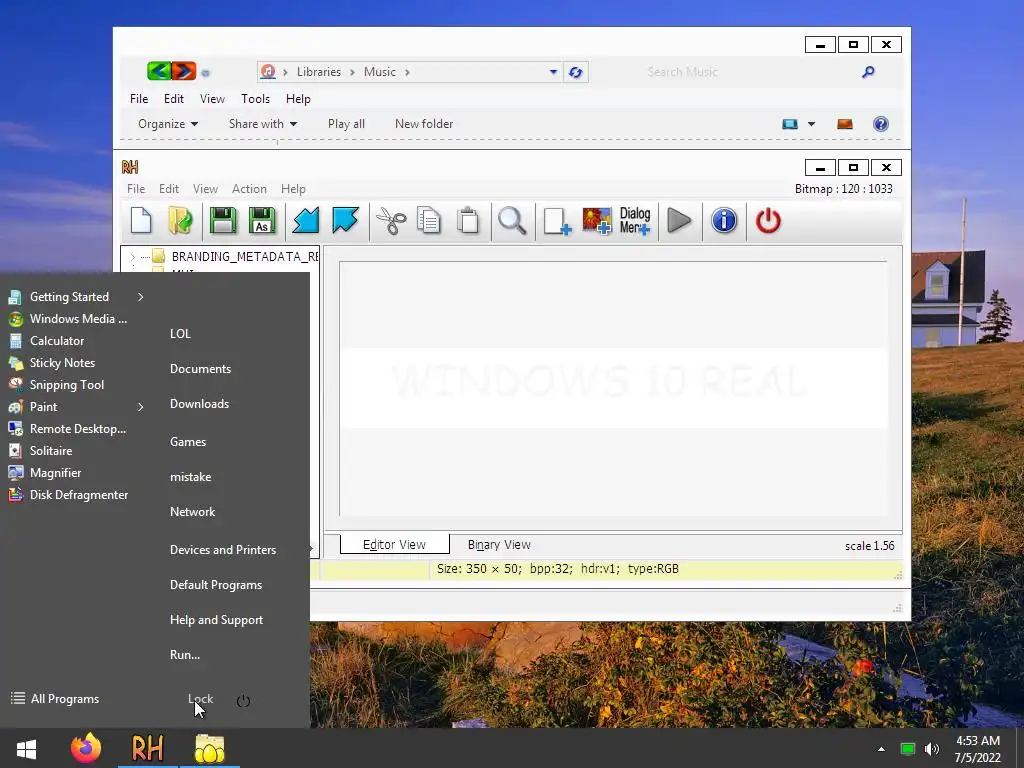Click the Copy pages icon
1024x768 pixels.
429,221
